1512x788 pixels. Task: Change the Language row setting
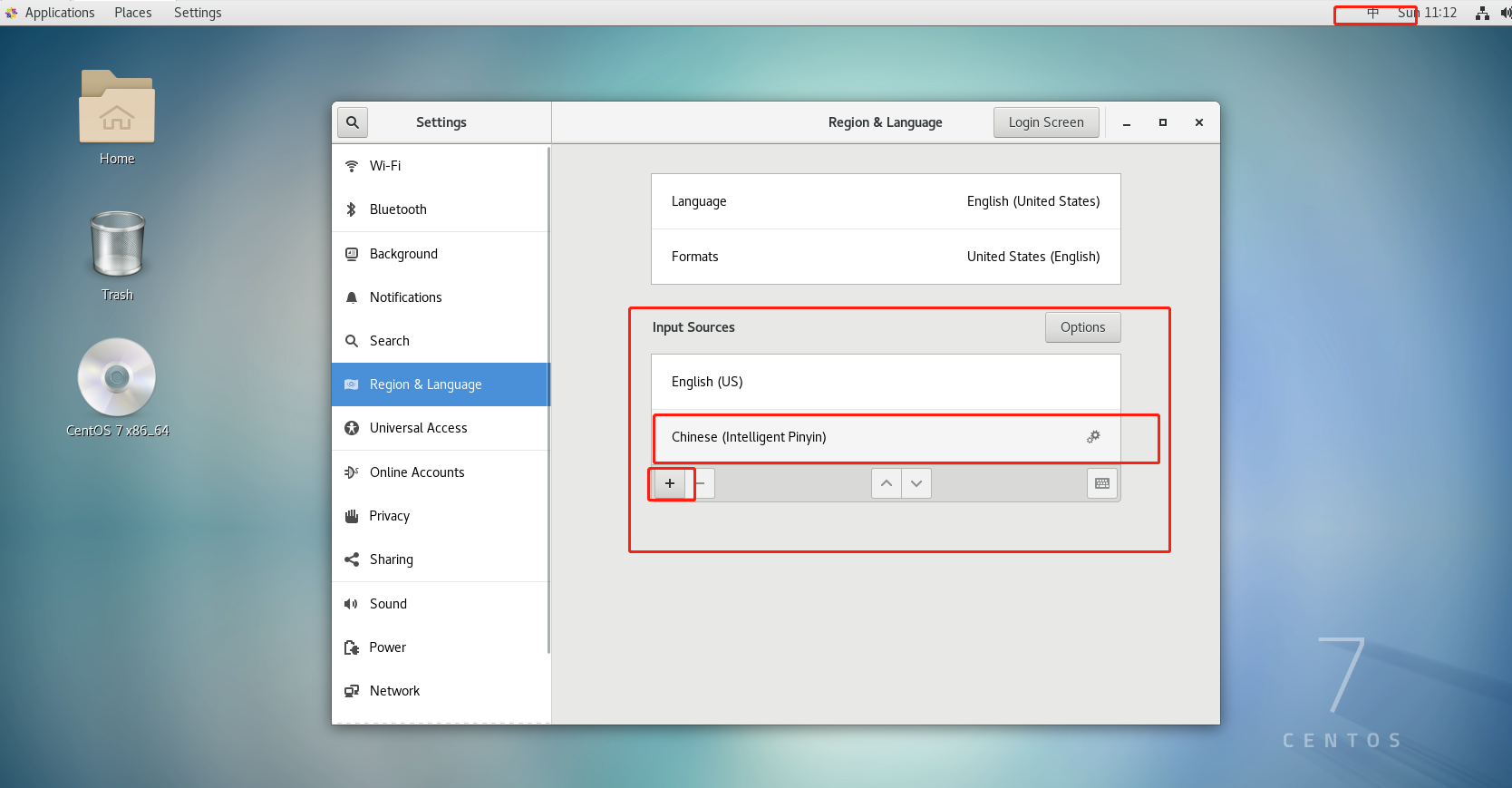(886, 201)
